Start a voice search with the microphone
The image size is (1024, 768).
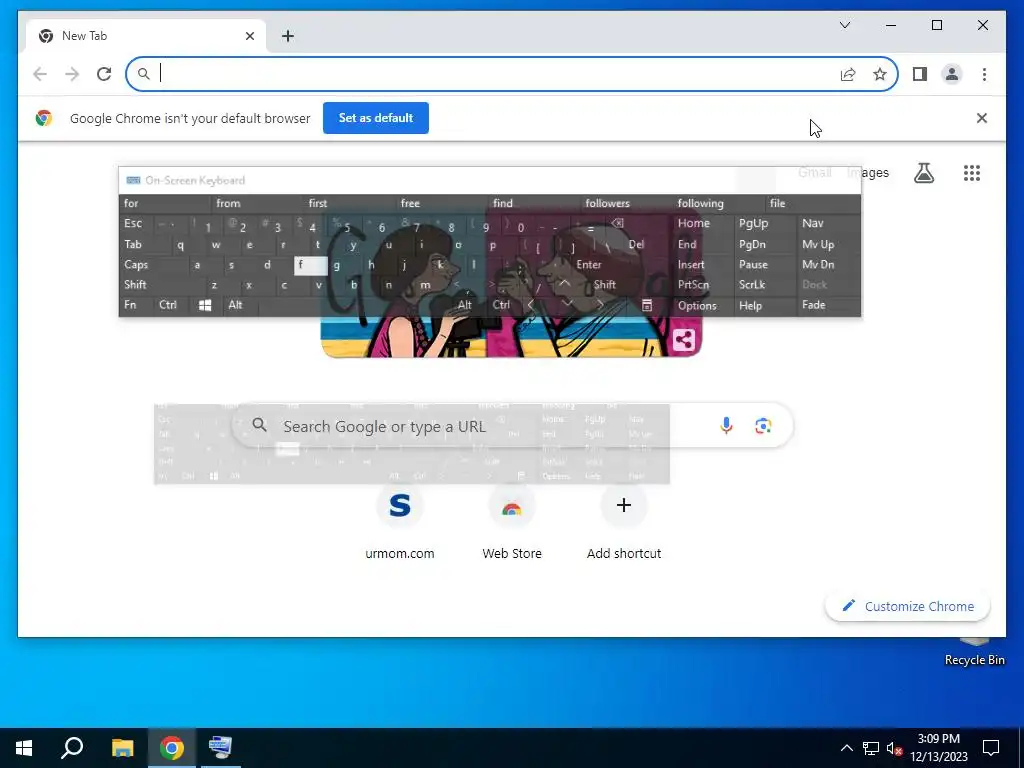pyautogui.click(x=726, y=426)
